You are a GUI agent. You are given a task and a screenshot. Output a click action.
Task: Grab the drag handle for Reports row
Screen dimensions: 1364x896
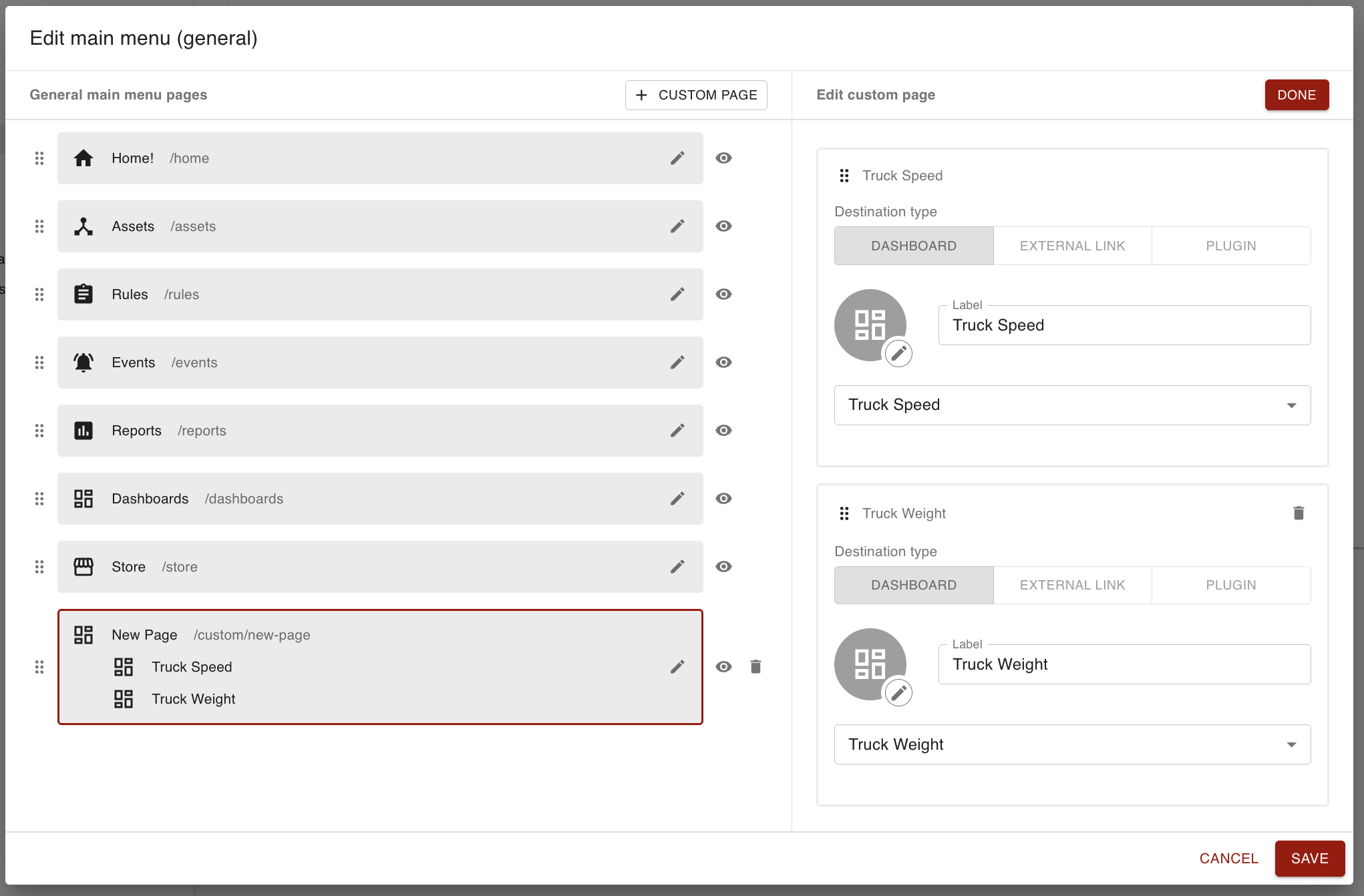coord(39,431)
